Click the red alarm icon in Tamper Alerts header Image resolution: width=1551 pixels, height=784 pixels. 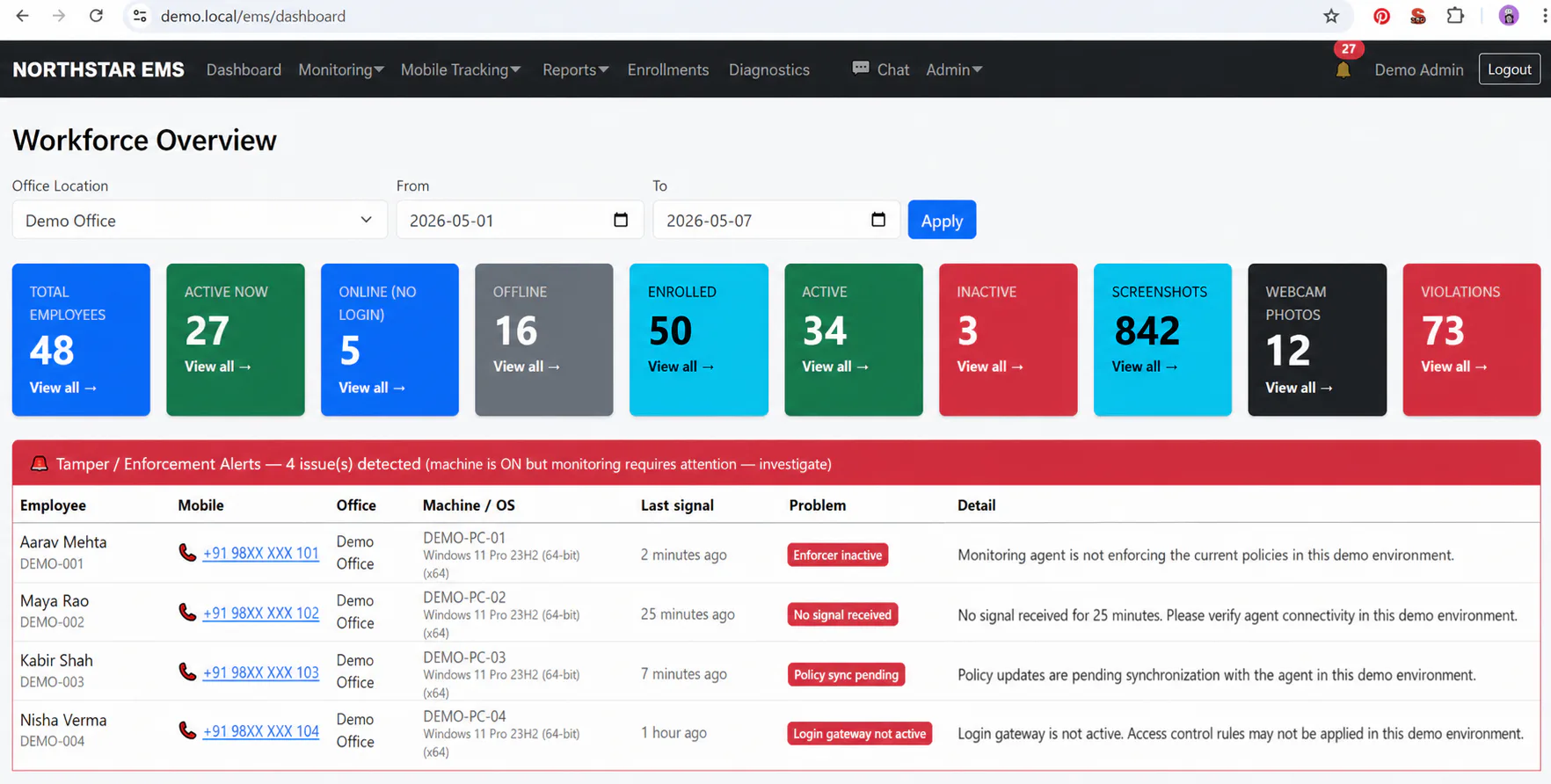[39, 463]
